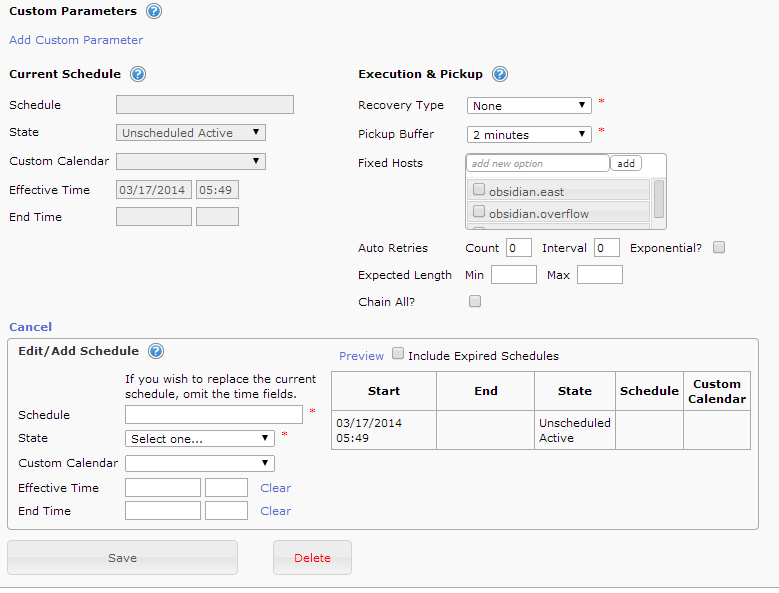Image resolution: width=779 pixels, height=593 pixels.
Task: Open the State 'Select one...' dropdown
Action: click(x=200, y=438)
